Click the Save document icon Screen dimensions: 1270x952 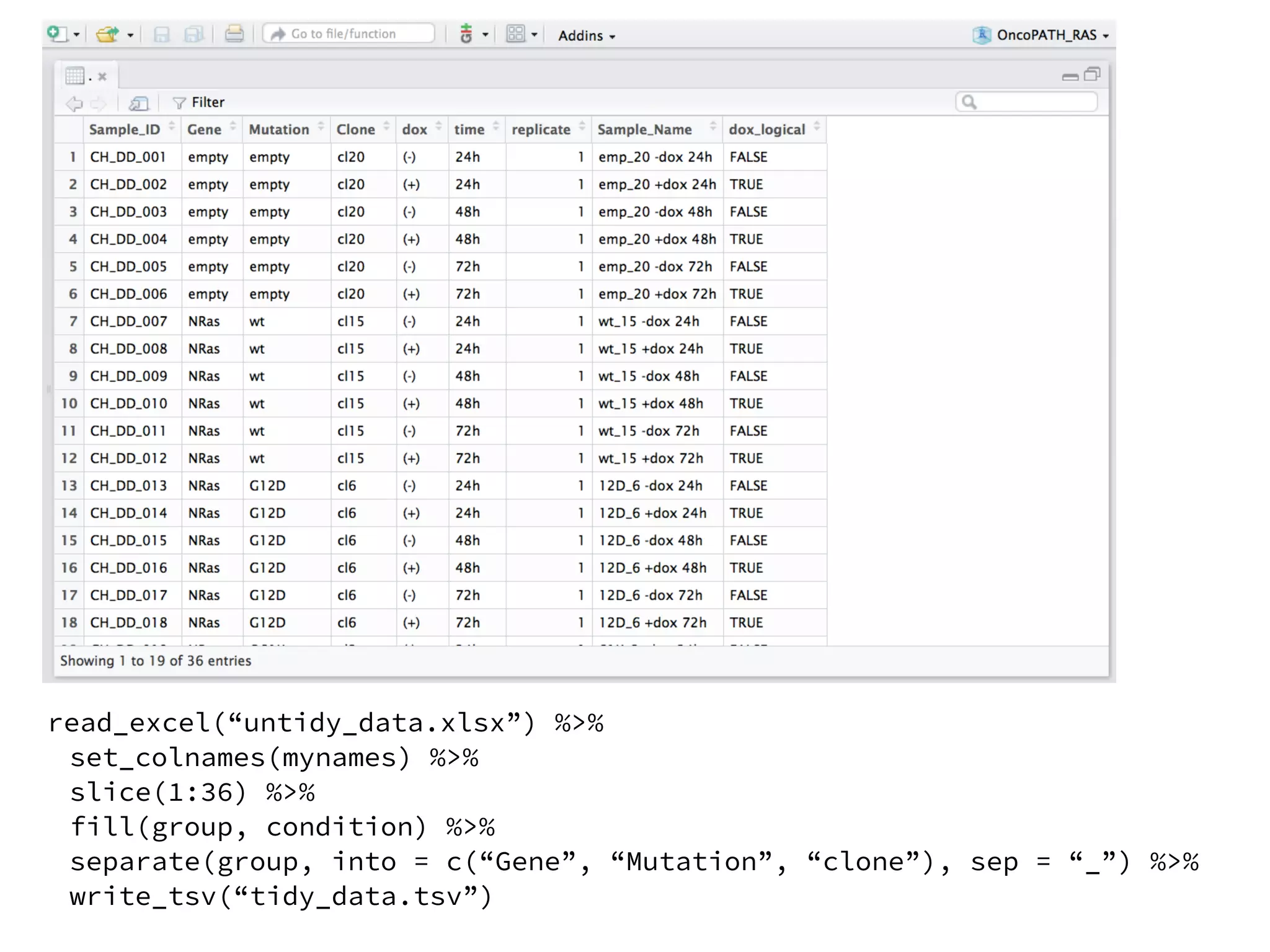(x=162, y=35)
